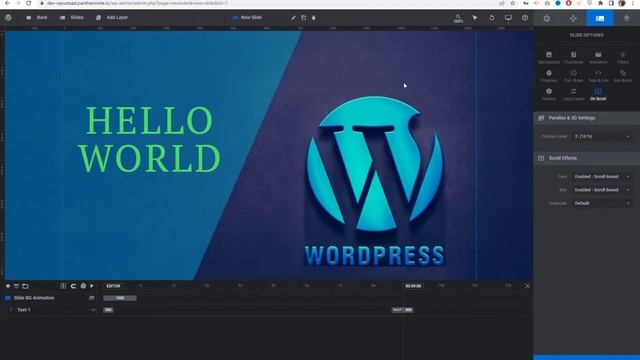Click the timeline layer list icon
640x360 pixels.
pyautogui.click(x=16, y=286)
